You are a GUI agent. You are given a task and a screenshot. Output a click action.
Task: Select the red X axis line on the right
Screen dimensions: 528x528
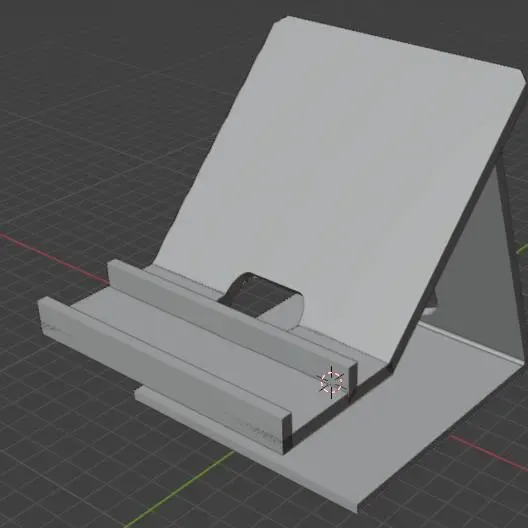coord(488,453)
